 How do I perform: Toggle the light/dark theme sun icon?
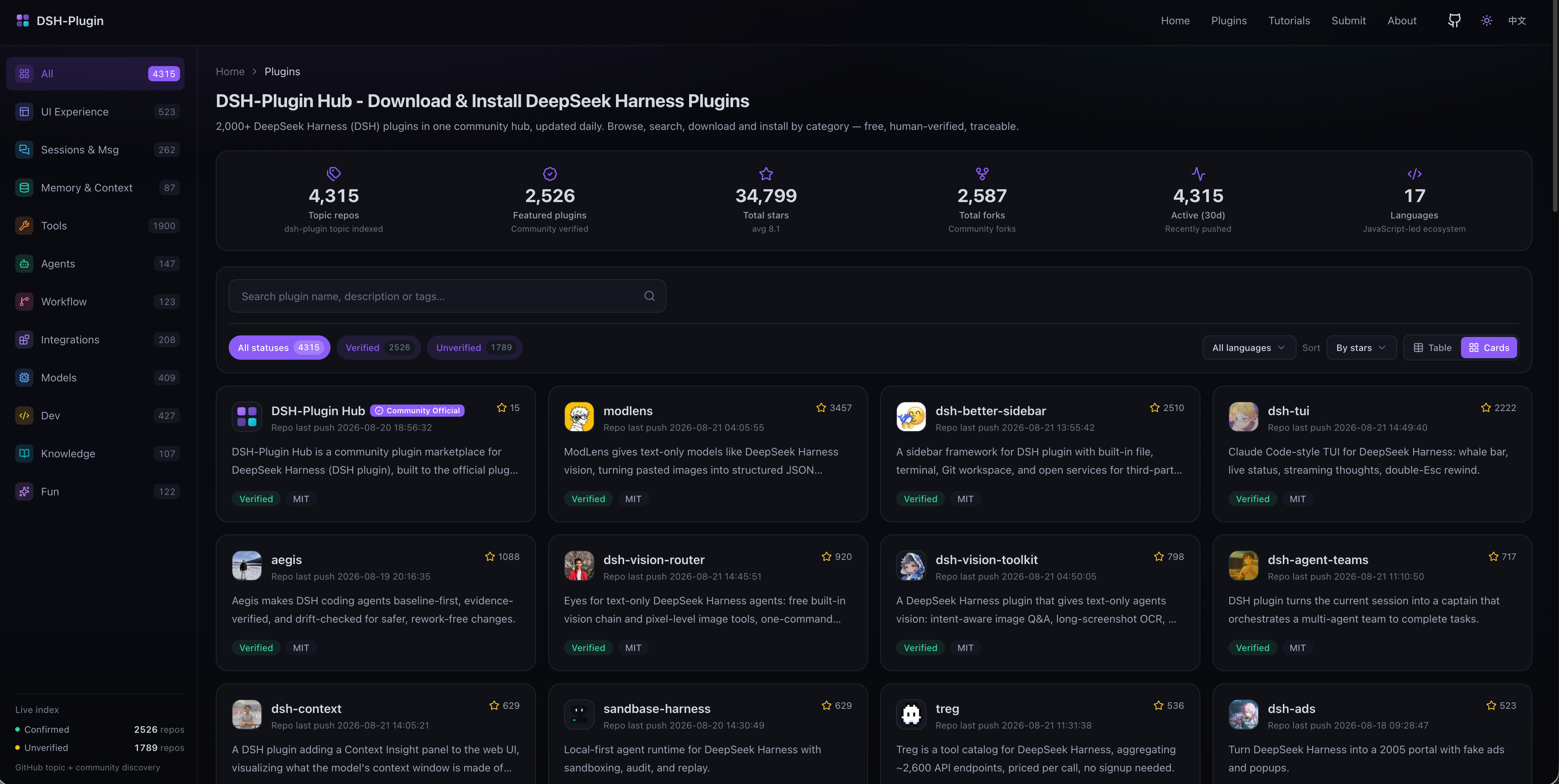pos(1486,21)
